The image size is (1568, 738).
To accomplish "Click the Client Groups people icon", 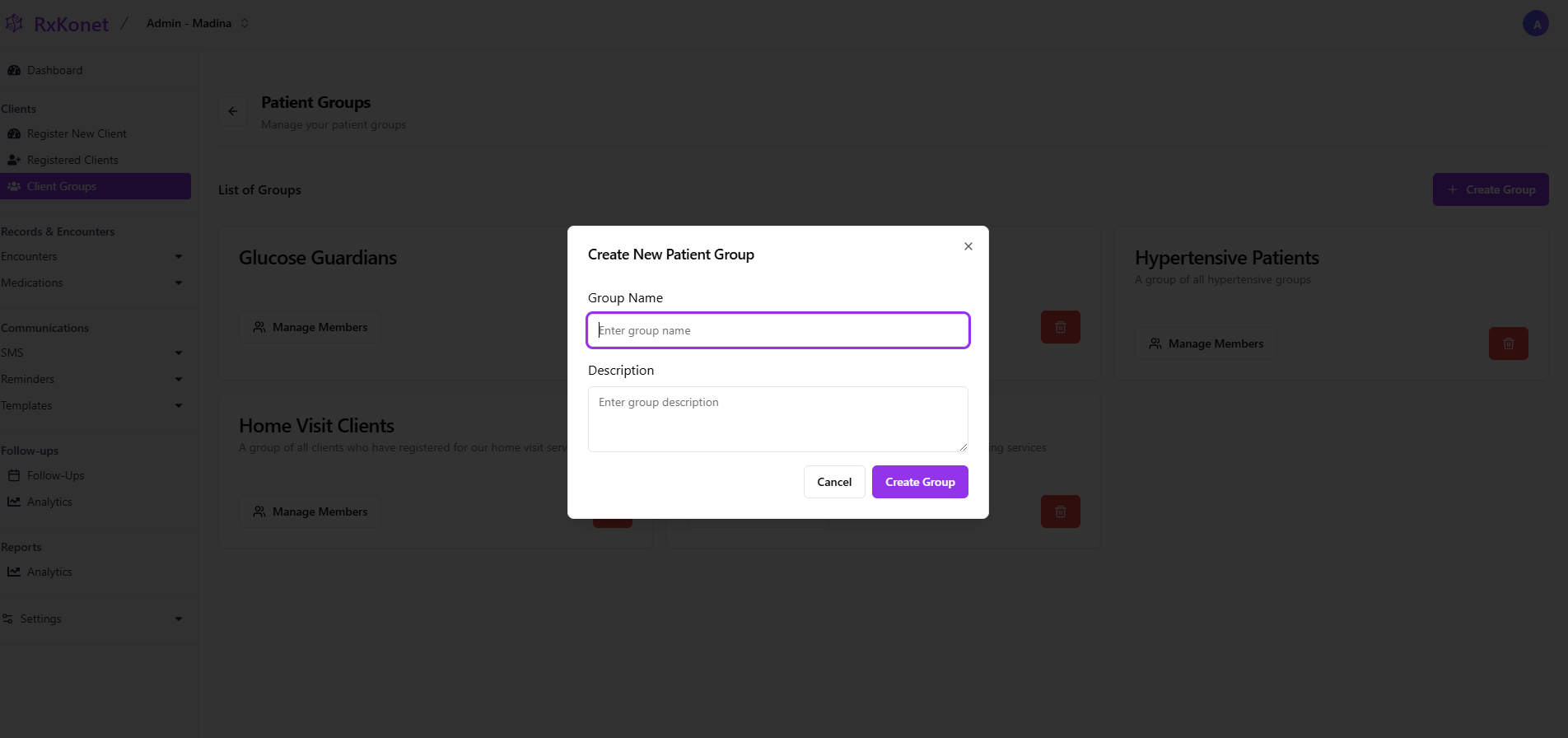I will click(x=14, y=186).
